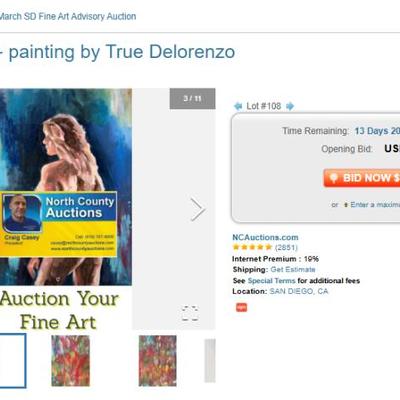
Task: Open the NCAuctions.com seller link
Action: pyautogui.click(x=265, y=237)
